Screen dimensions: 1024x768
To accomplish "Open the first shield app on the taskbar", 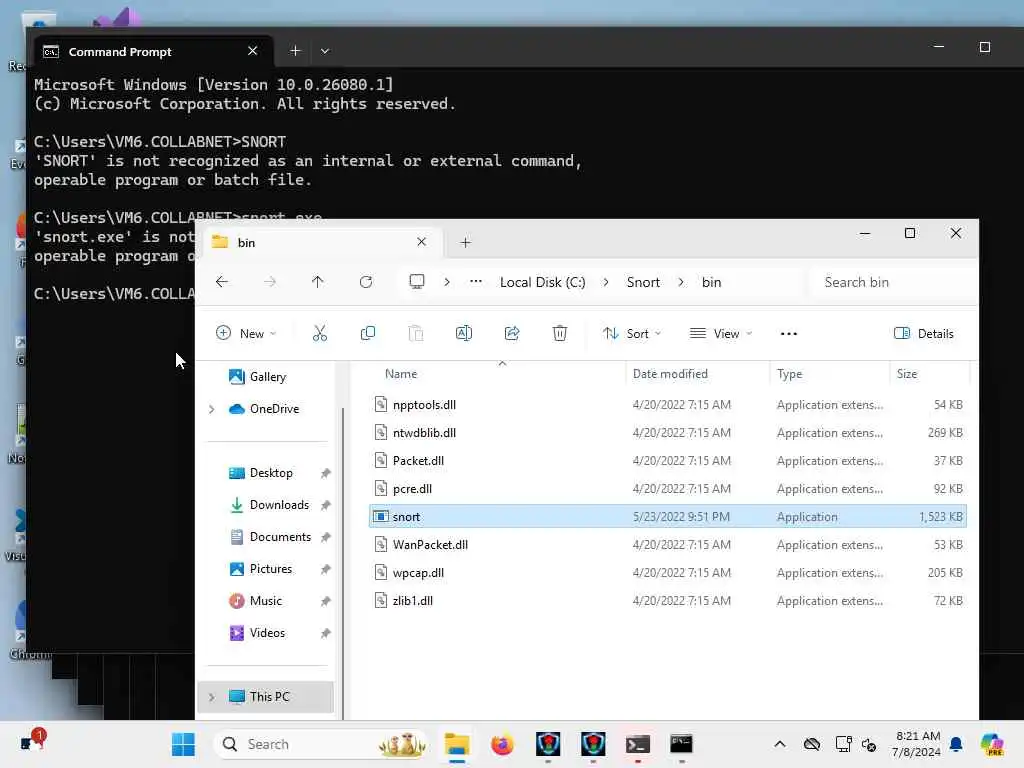I will point(548,744).
